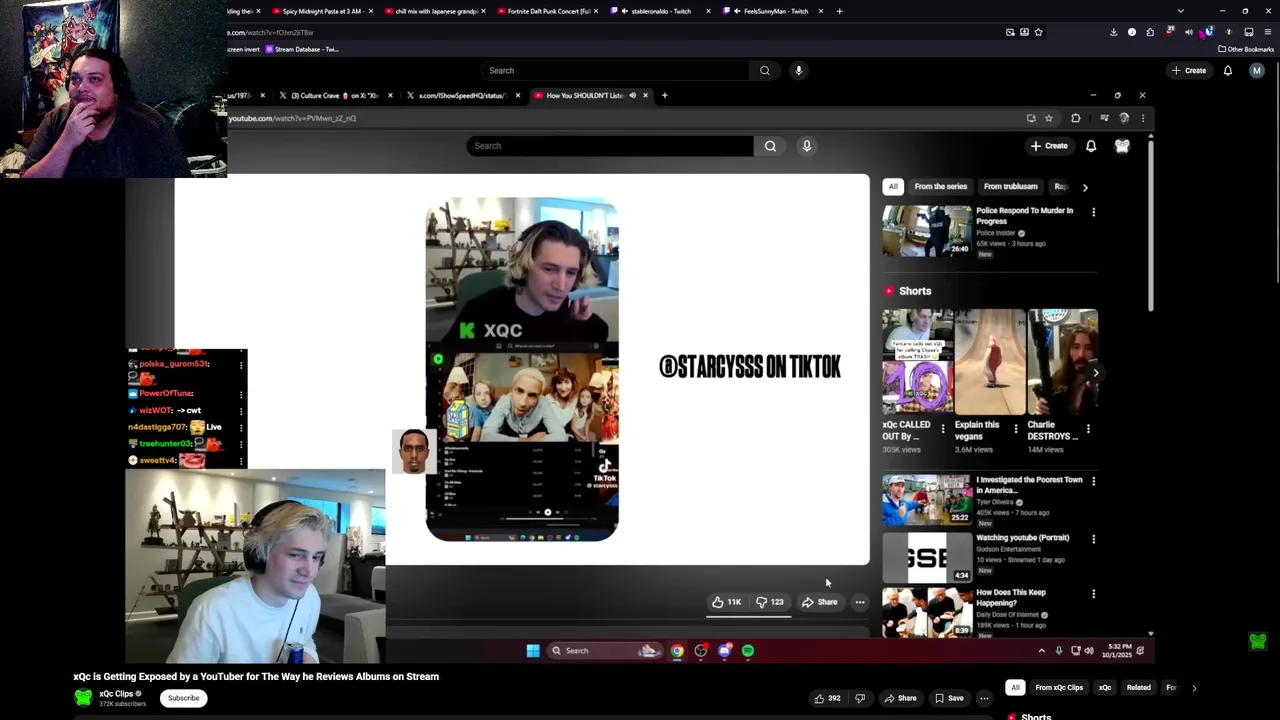Dislike the inner video showing 123
This screenshot has height=720, width=1280.
pos(769,602)
